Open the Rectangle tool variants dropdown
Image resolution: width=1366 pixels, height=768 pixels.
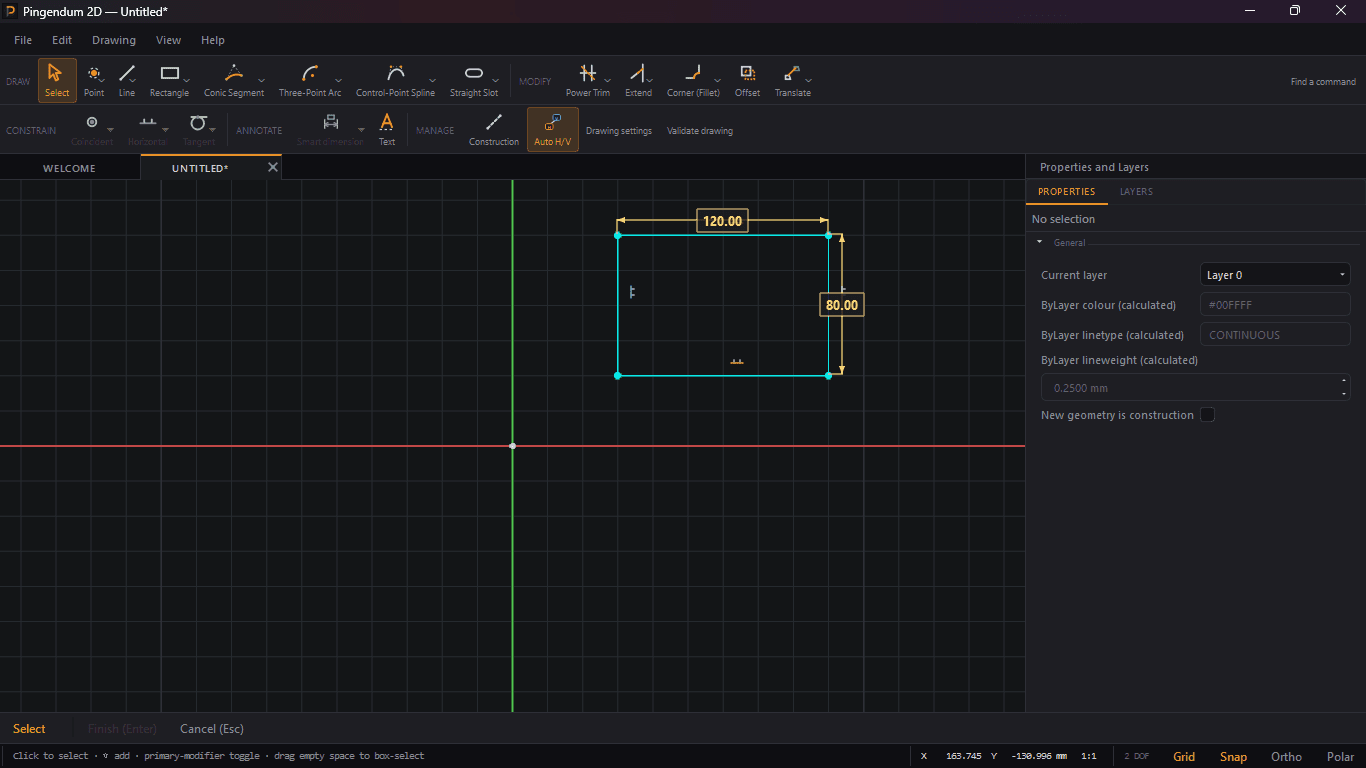pyautogui.click(x=187, y=80)
